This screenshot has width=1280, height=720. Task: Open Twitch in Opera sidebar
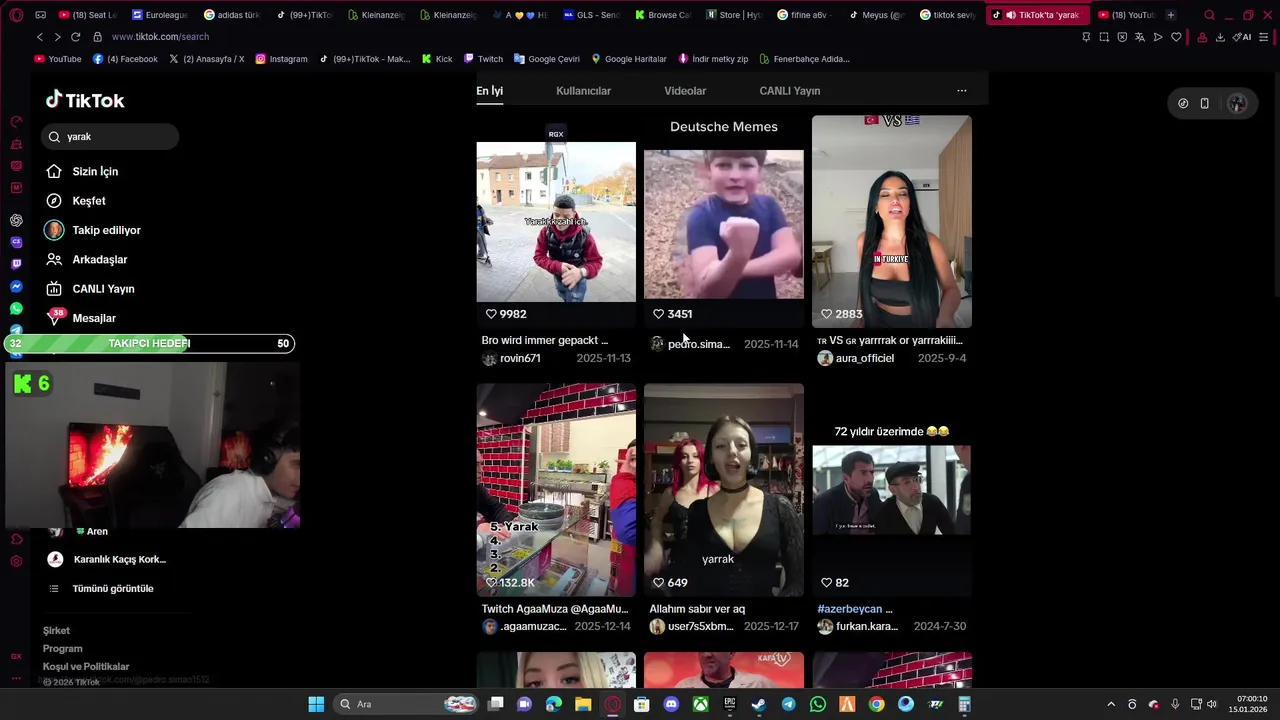tap(16, 264)
